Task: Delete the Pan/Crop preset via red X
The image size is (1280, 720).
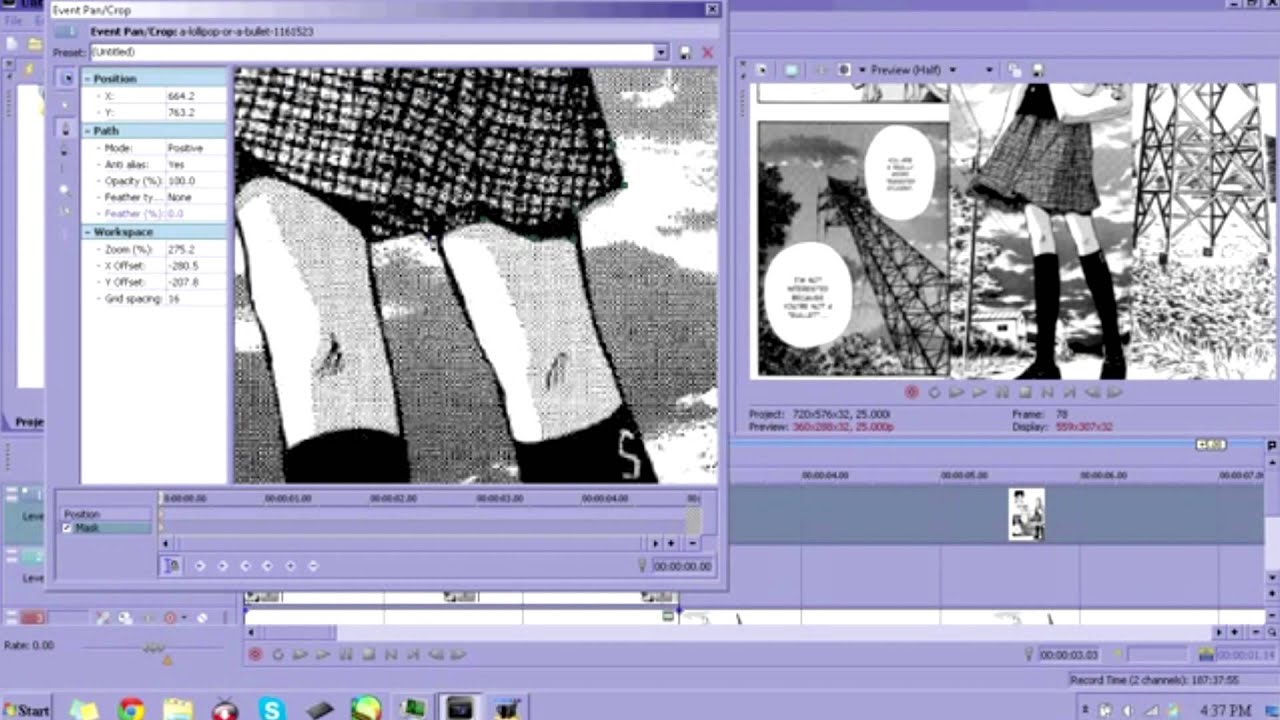Action: (708, 52)
